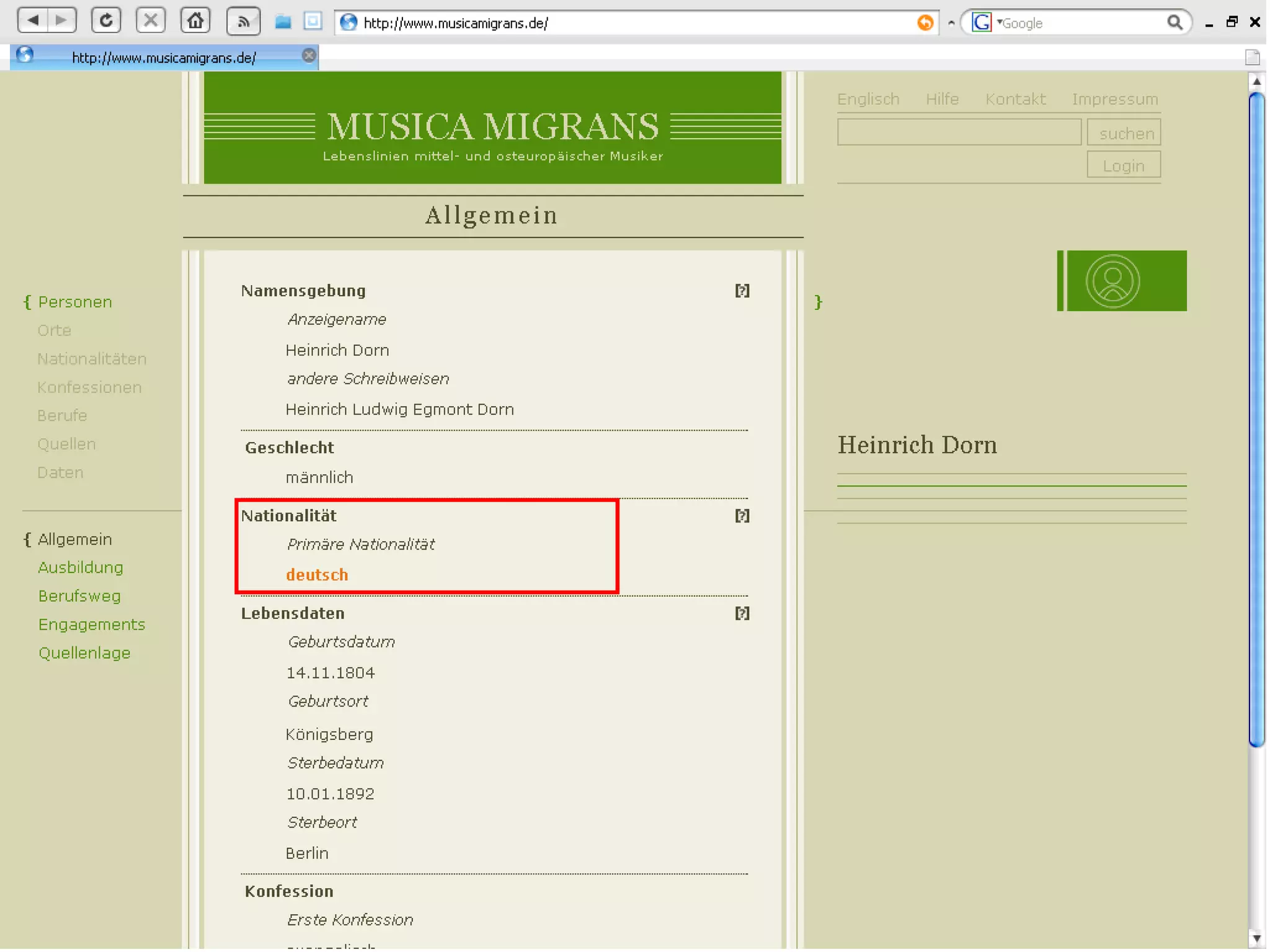Open the Ausbildung section in sidebar
Screen dimensions: 1270x952
(81, 568)
